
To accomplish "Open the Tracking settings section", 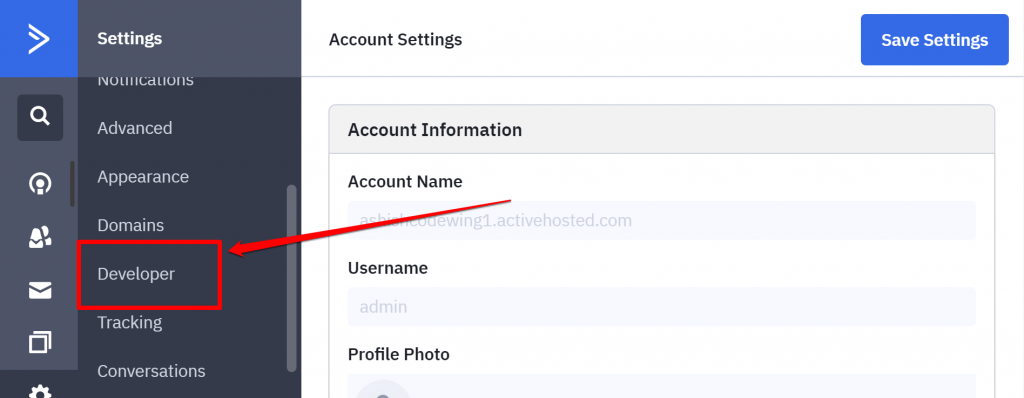I will 129,322.
